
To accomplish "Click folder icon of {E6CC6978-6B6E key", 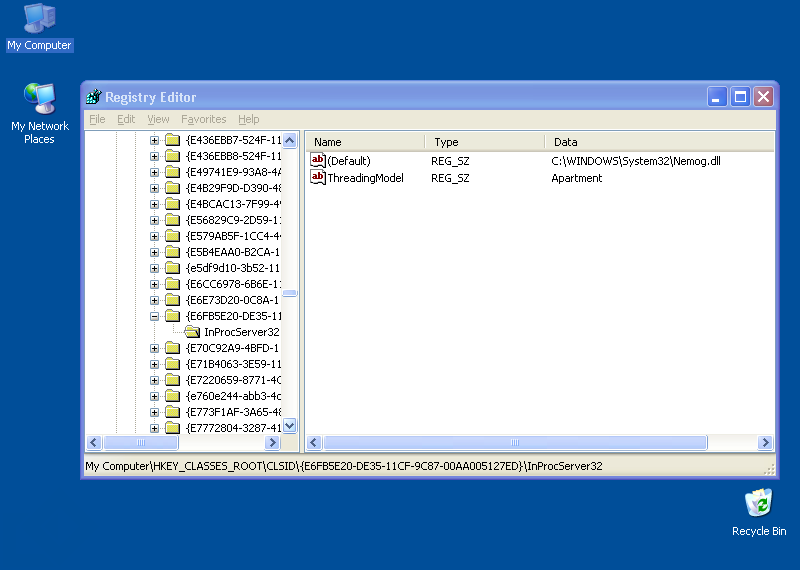I will [x=173, y=284].
